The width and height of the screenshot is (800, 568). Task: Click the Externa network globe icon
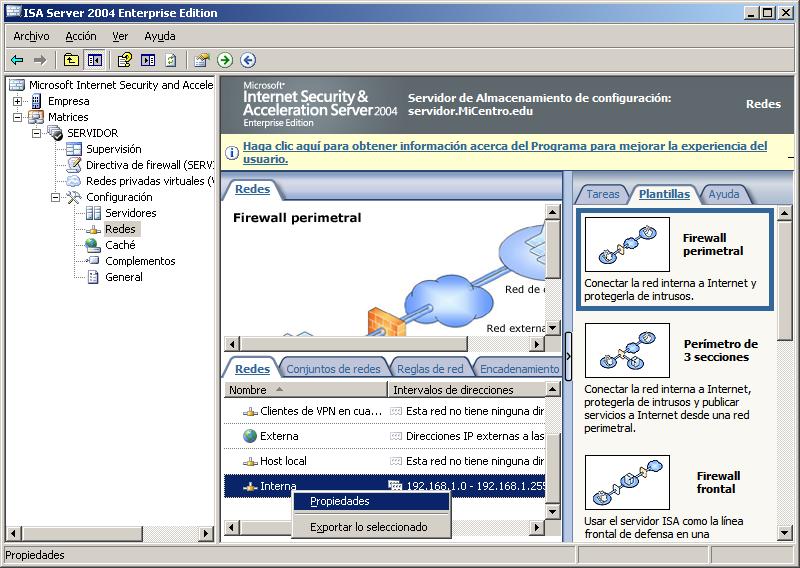[x=250, y=436]
